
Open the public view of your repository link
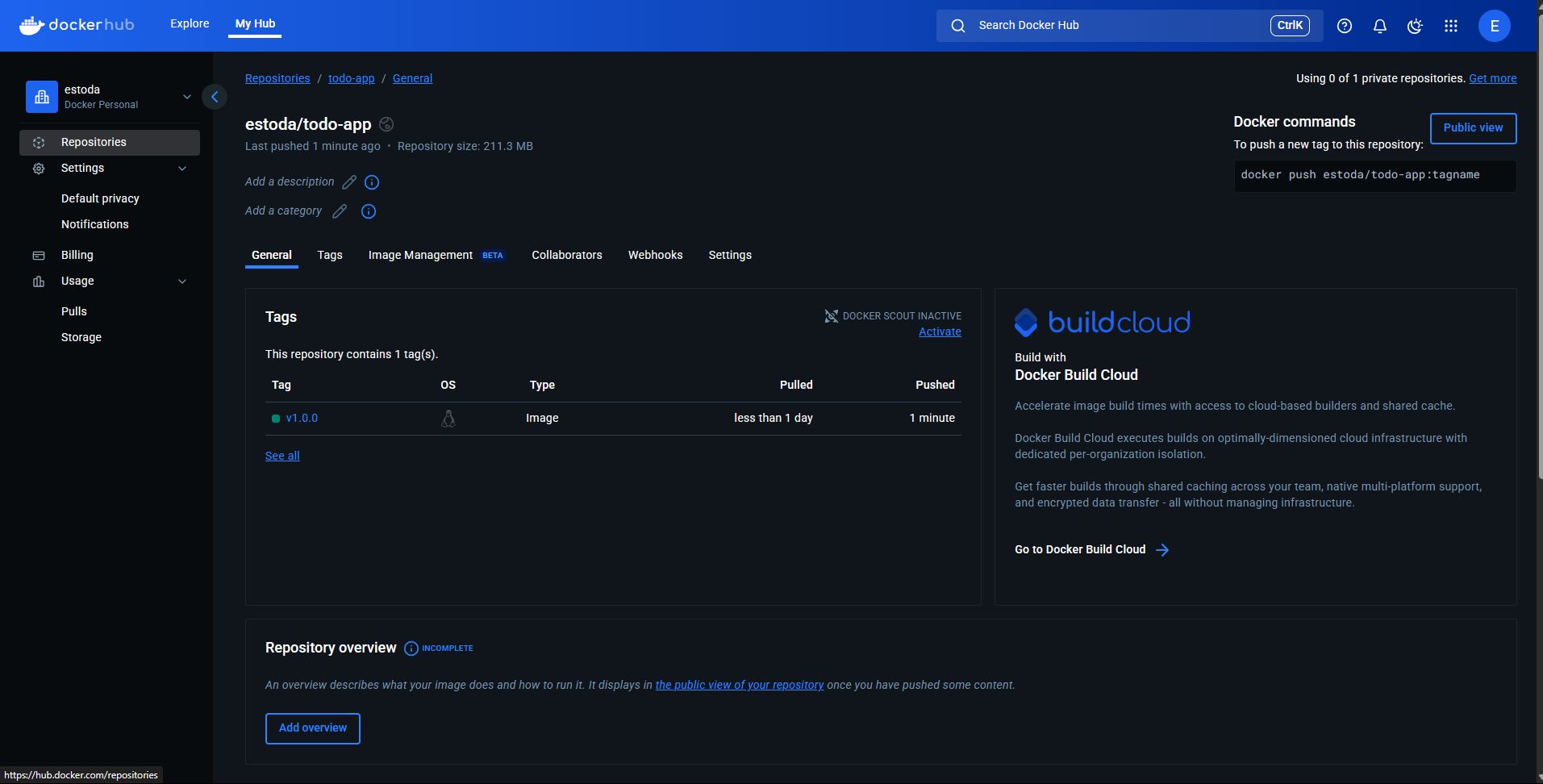739,685
